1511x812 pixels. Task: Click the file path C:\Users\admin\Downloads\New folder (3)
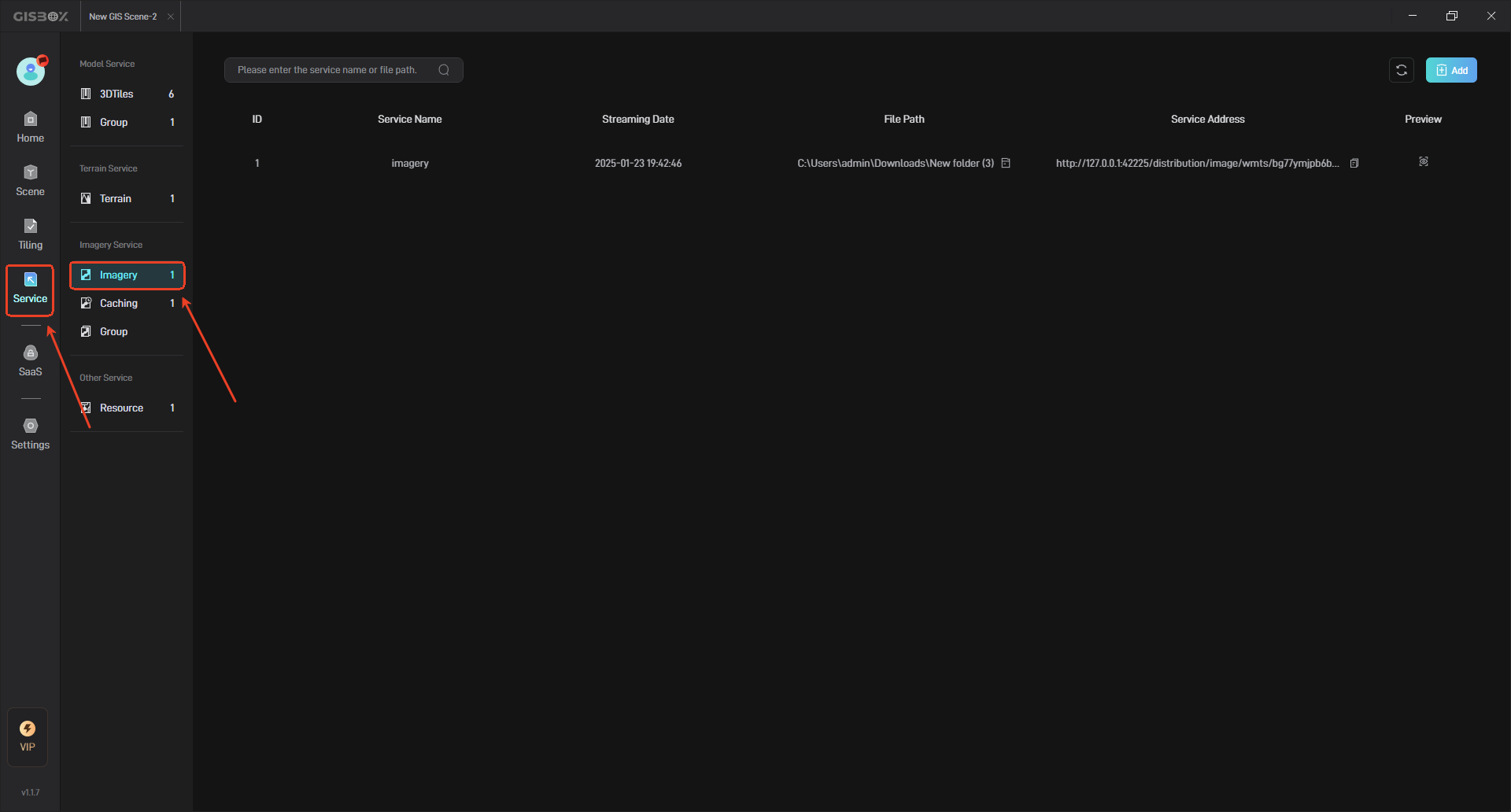(x=896, y=163)
